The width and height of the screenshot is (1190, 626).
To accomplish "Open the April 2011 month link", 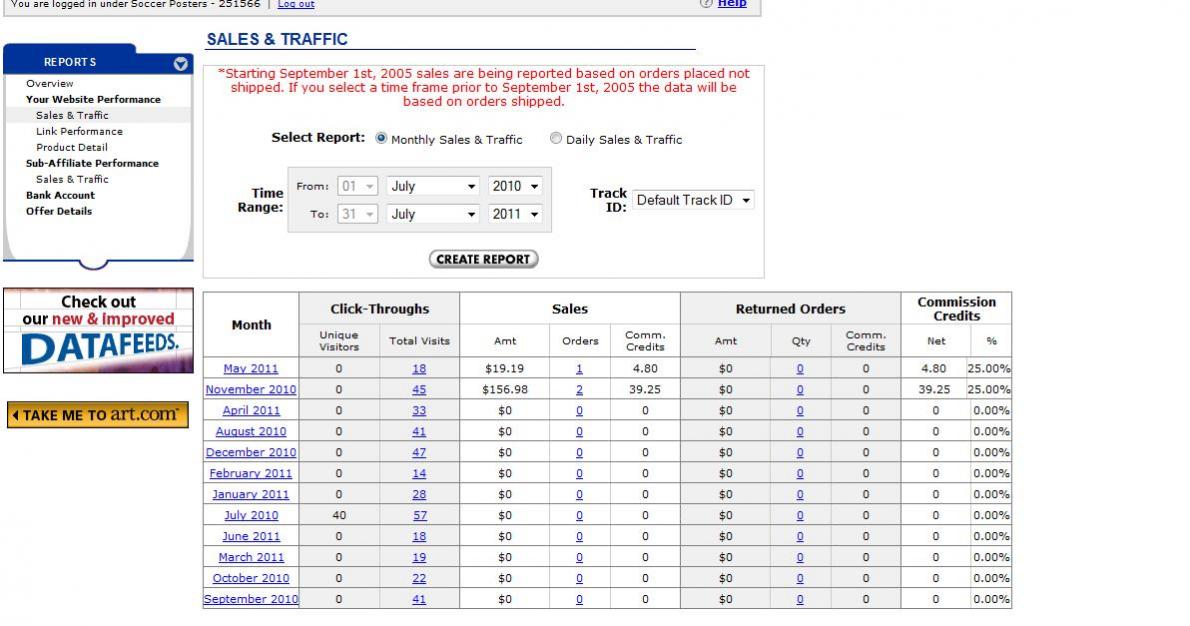I will pyautogui.click(x=250, y=411).
